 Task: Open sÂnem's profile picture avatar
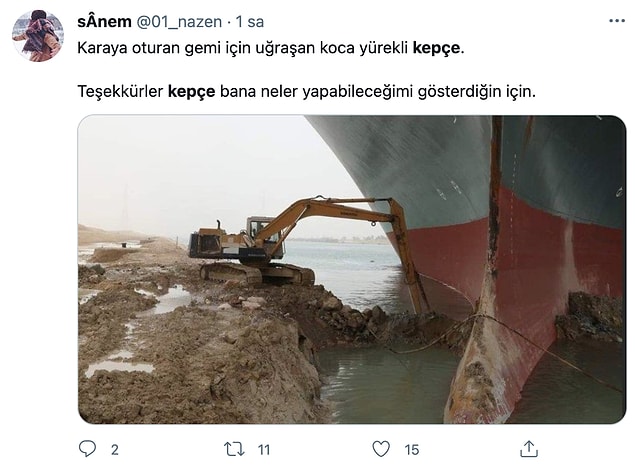pyautogui.click(x=38, y=36)
